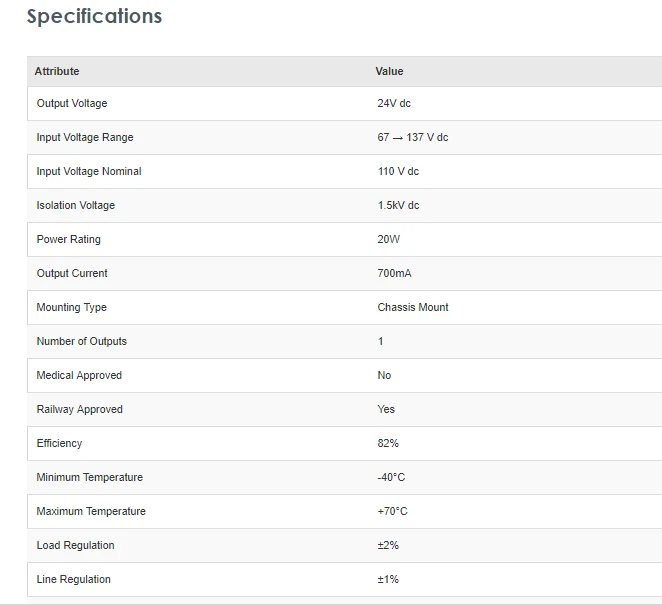662x605 pixels.
Task: Click the Attribute column header
Action: click(57, 71)
